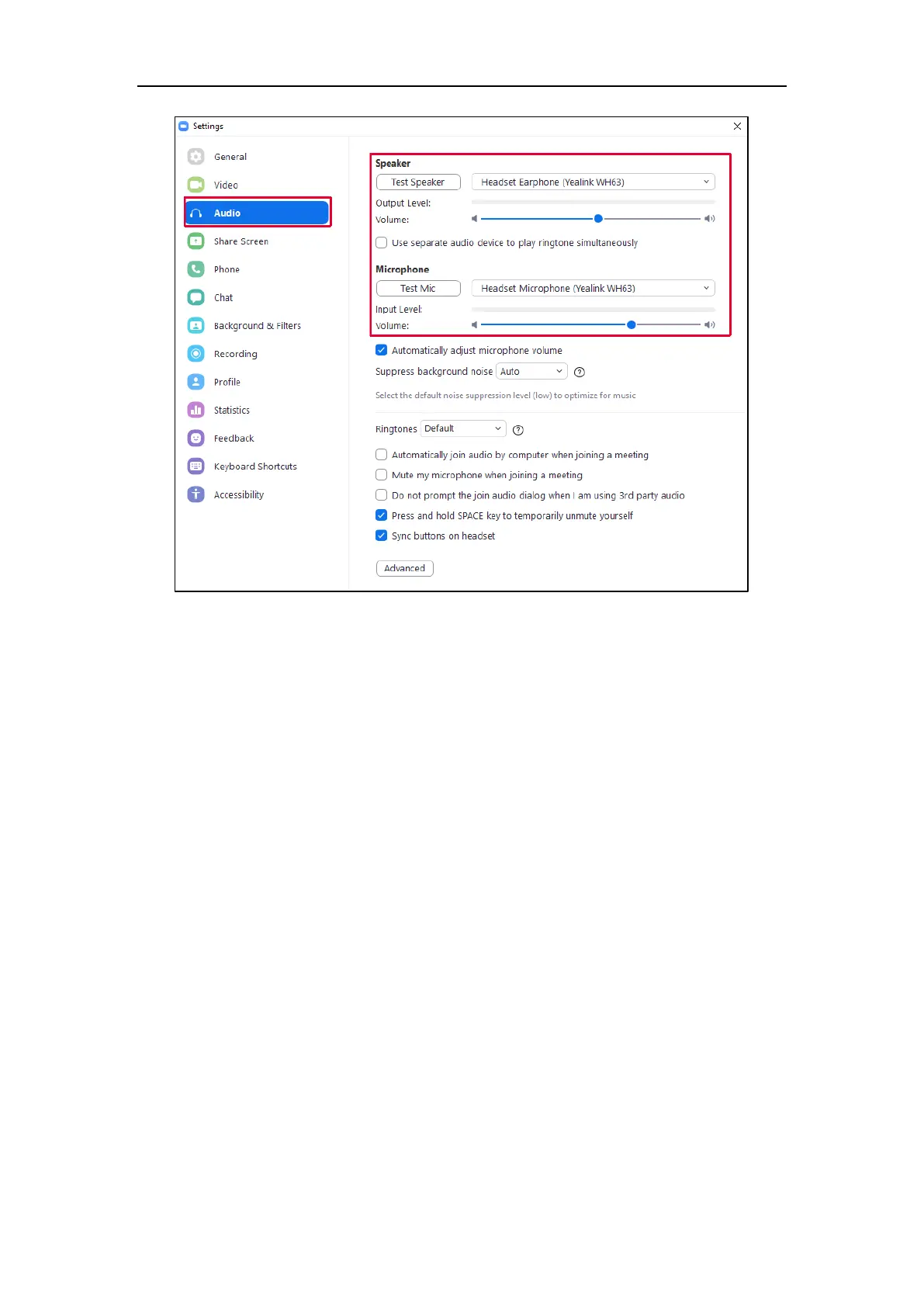Uncheck Sync buttons on headset

(x=382, y=536)
